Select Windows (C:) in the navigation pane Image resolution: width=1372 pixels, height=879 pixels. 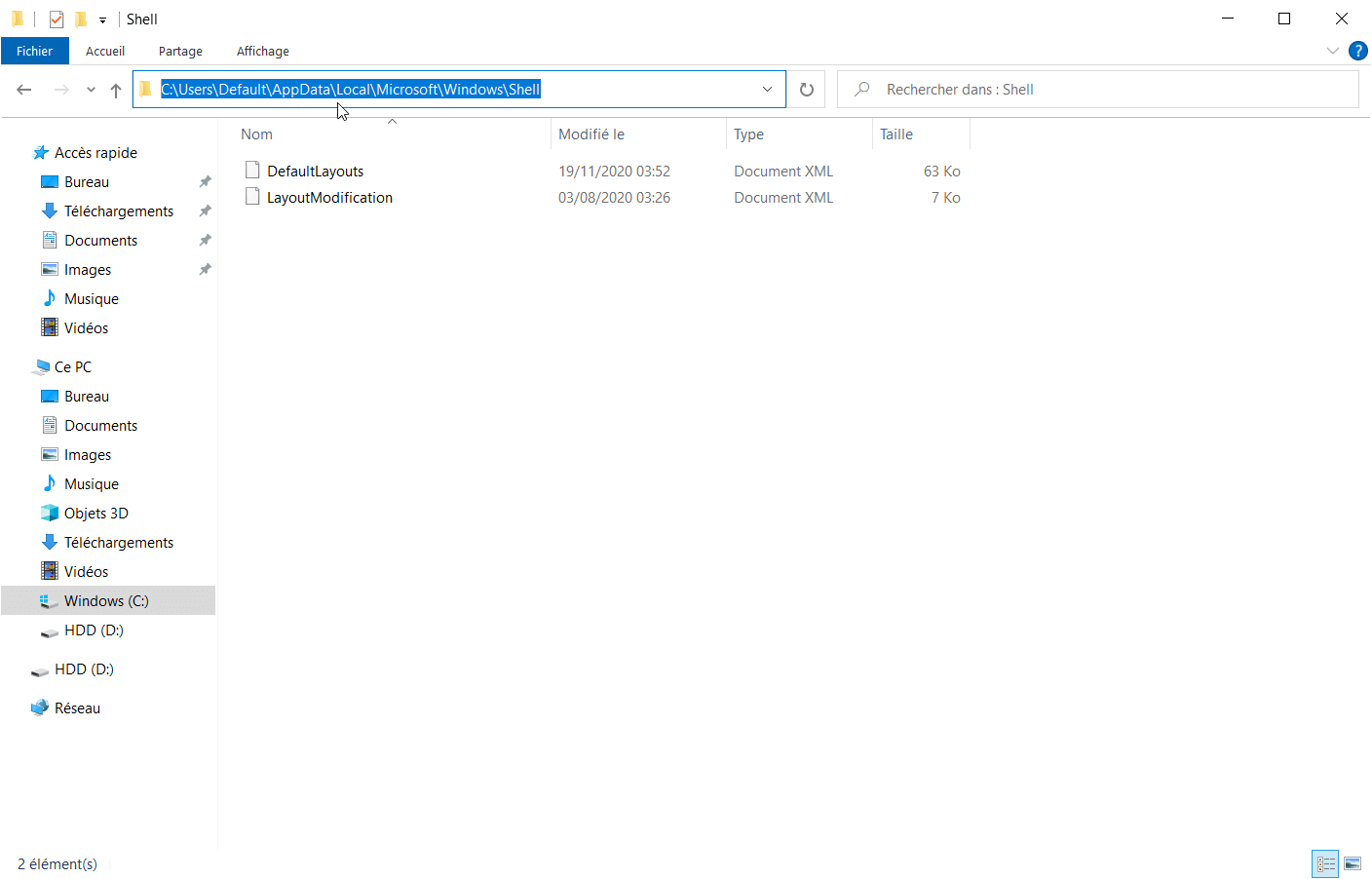[x=106, y=600]
